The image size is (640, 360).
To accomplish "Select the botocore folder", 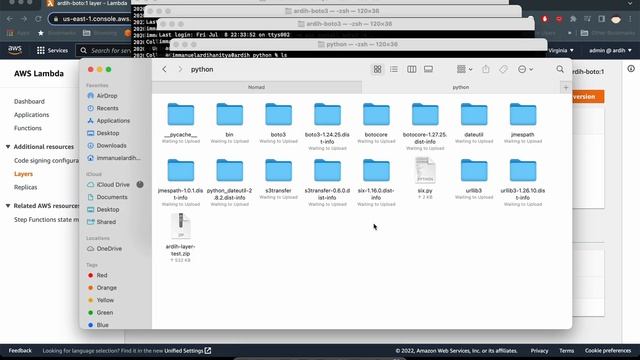I will pos(376,115).
